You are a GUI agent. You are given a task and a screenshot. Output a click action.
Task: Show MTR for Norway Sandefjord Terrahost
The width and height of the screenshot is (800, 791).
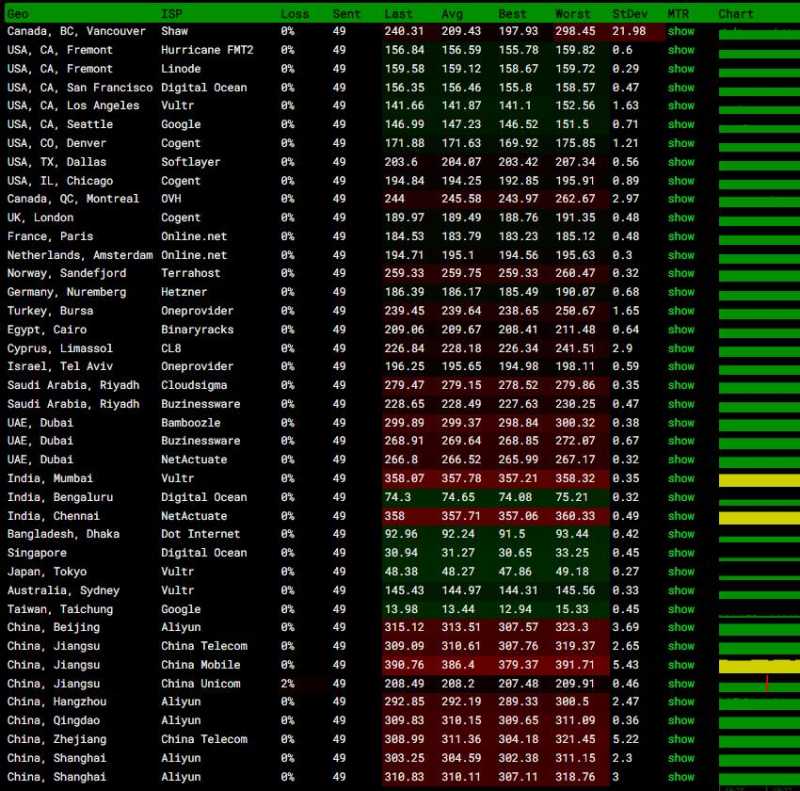(x=681, y=274)
